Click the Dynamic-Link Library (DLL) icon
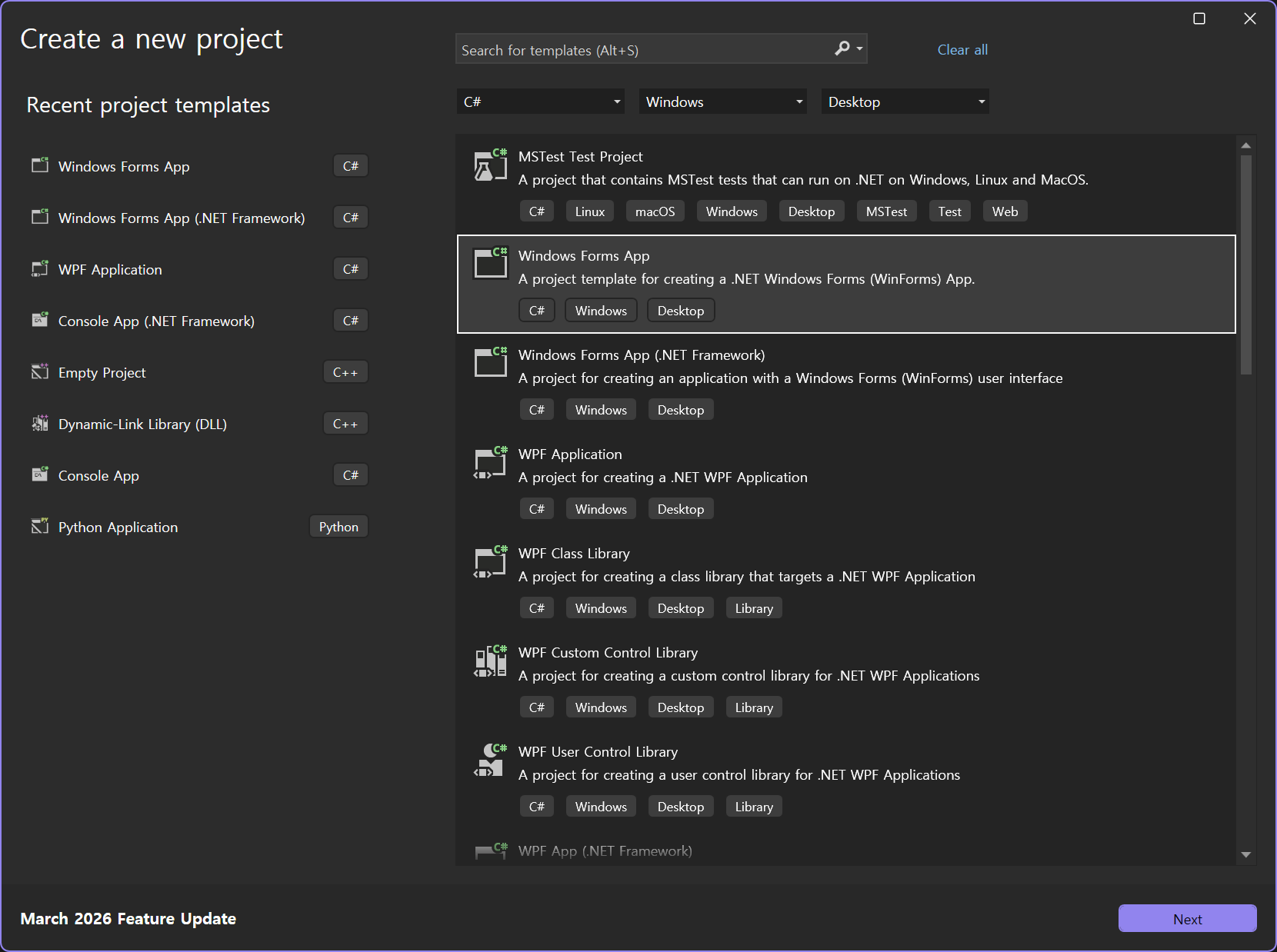The width and height of the screenshot is (1277, 952). coord(40,423)
